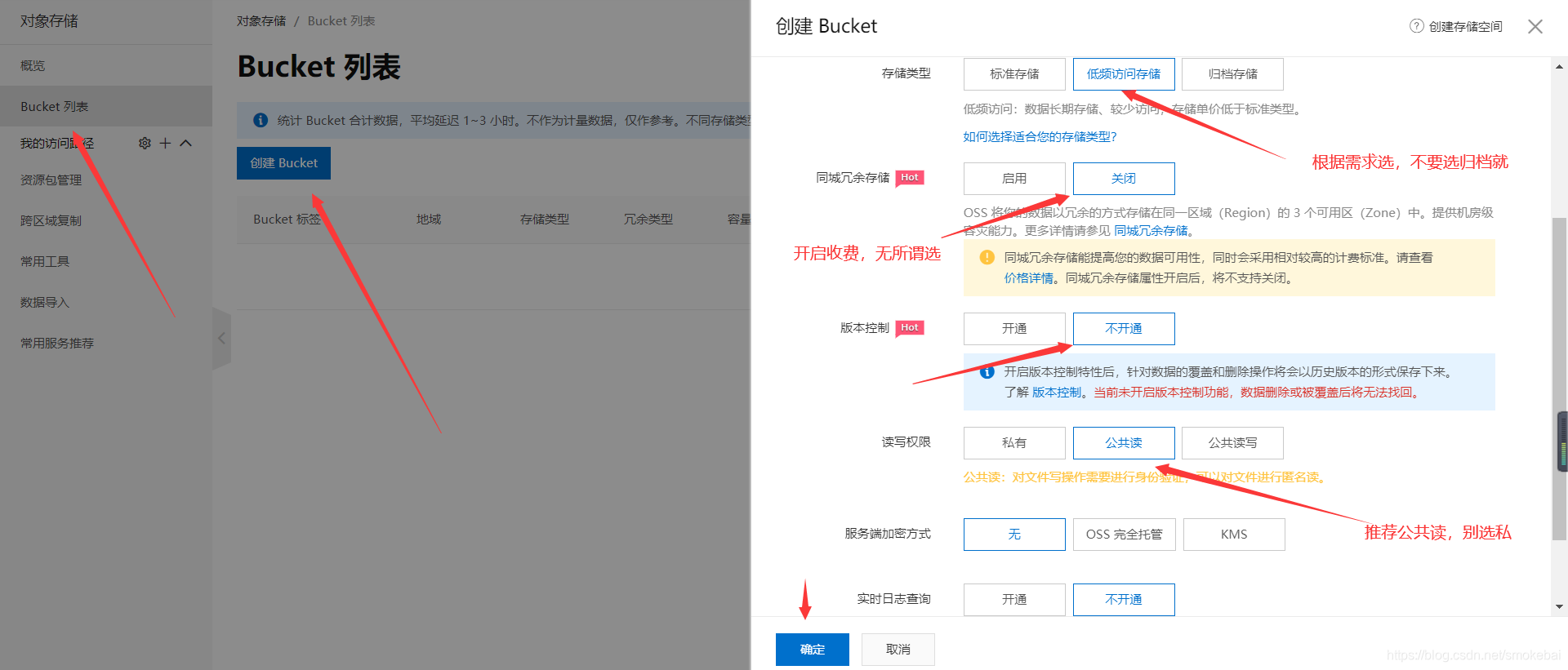This screenshot has width=1568, height=670.
Task: Add a path with the plus icon
Action: tap(165, 143)
